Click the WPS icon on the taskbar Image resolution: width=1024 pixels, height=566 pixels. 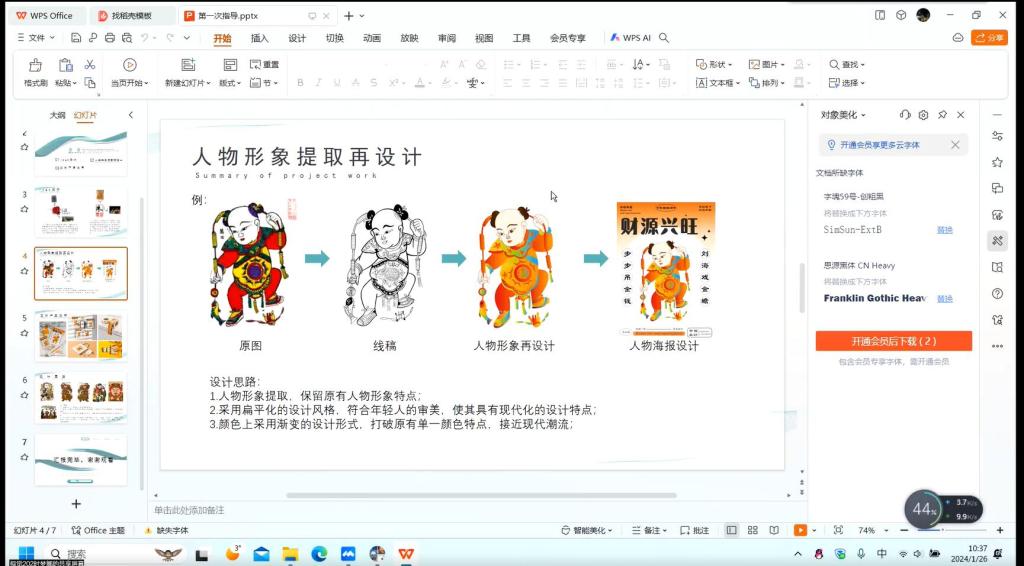pos(406,554)
